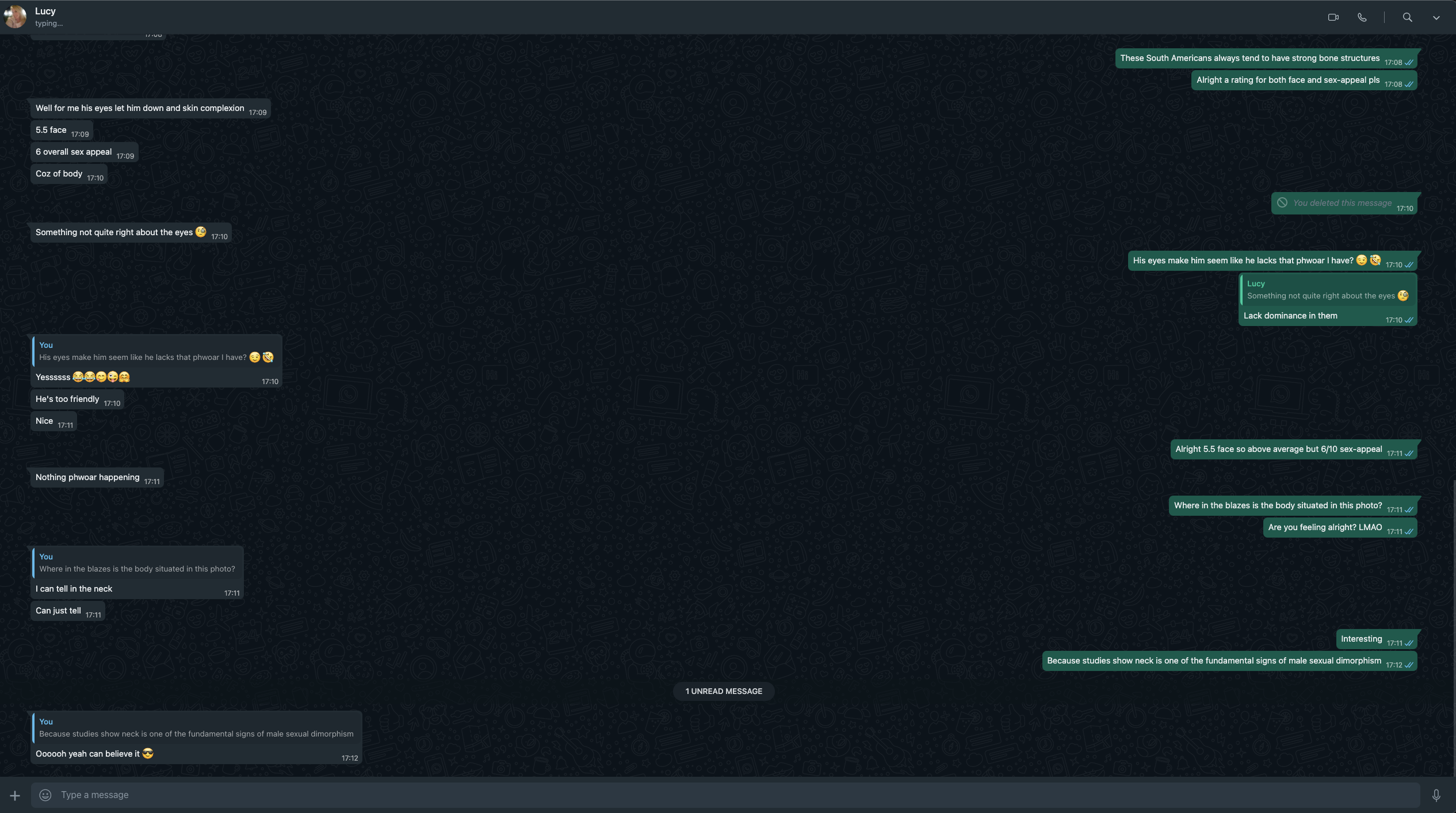Start a video call with Lucy
This screenshot has width=1456, height=813.
tap(1333, 17)
